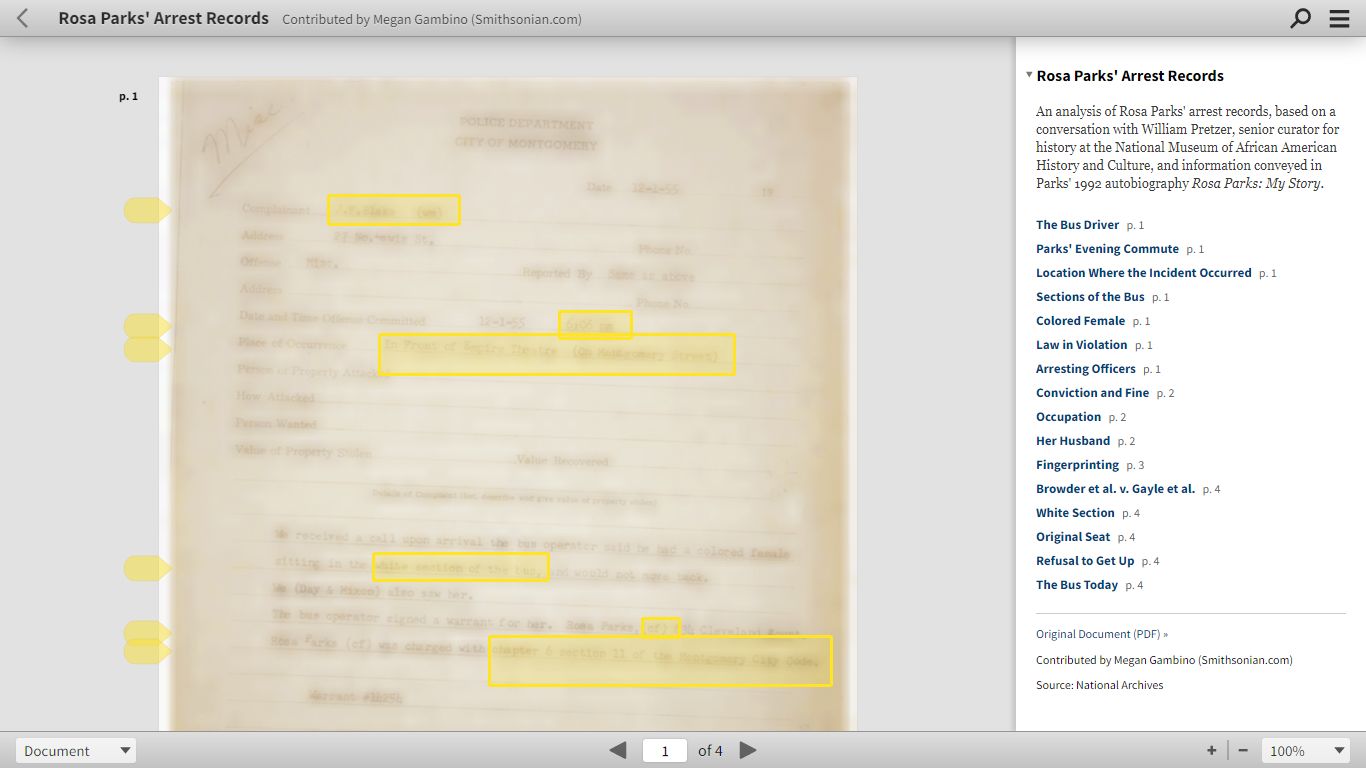Open the Refusal to Get Up note

pos(1085,561)
